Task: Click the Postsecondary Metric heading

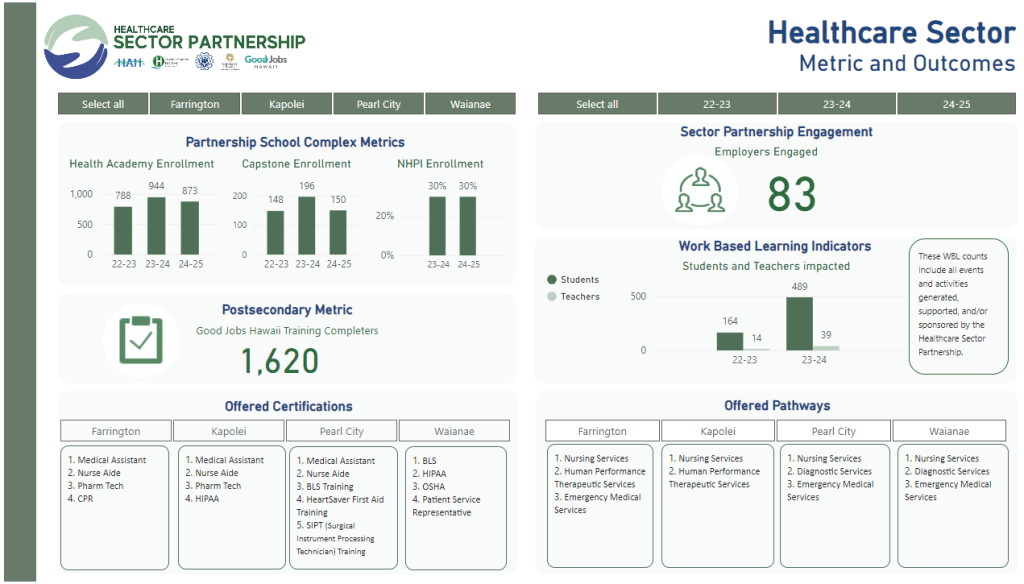Action: (287, 310)
